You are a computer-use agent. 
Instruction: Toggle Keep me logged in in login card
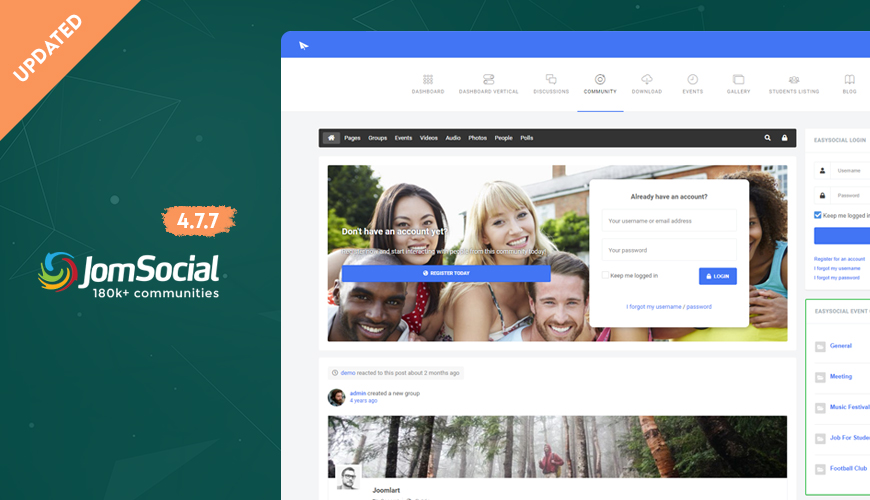point(605,275)
